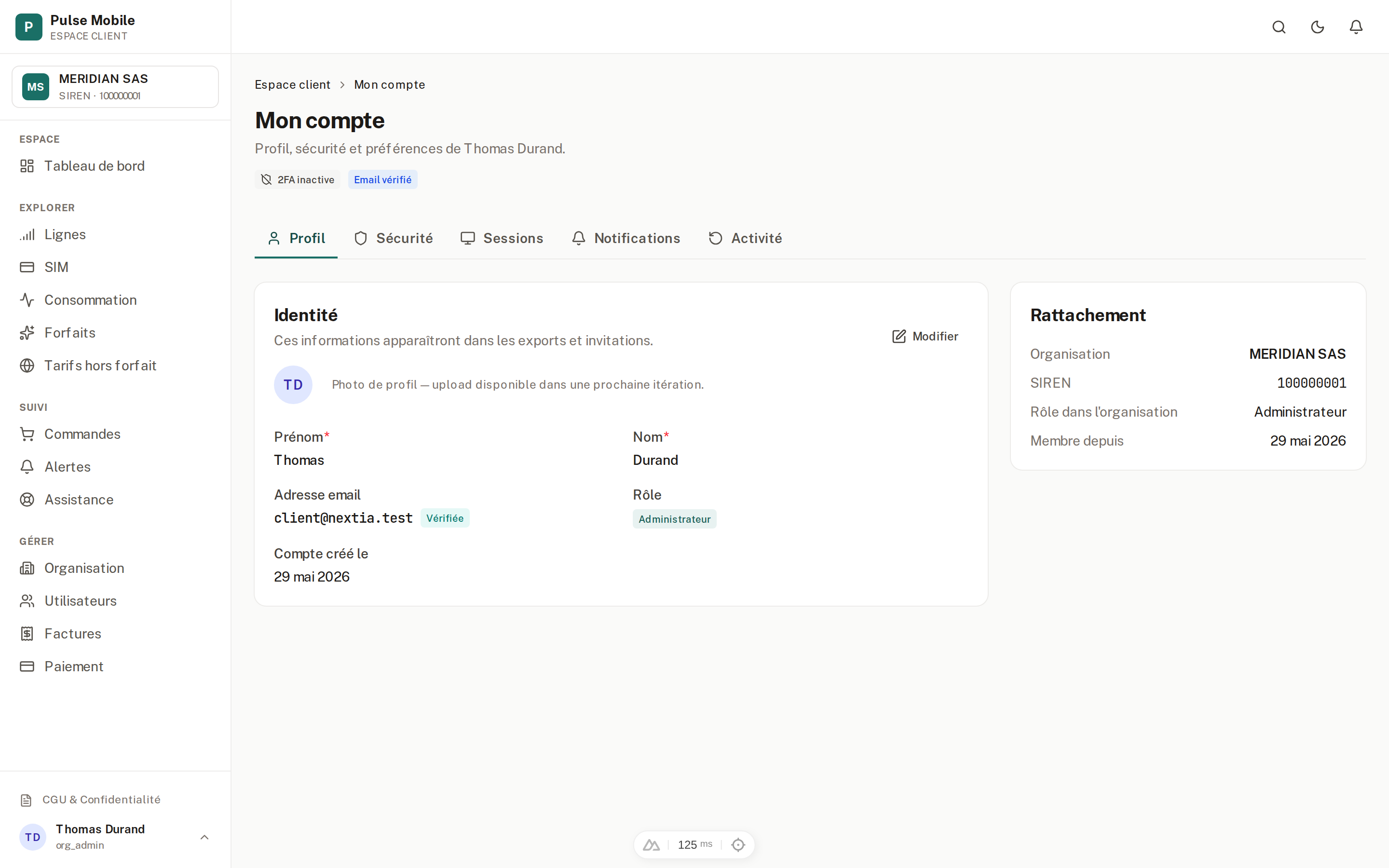1389x868 pixels.
Task: Click Membre depuis 29 mai 2026 value
Action: 1307,441
